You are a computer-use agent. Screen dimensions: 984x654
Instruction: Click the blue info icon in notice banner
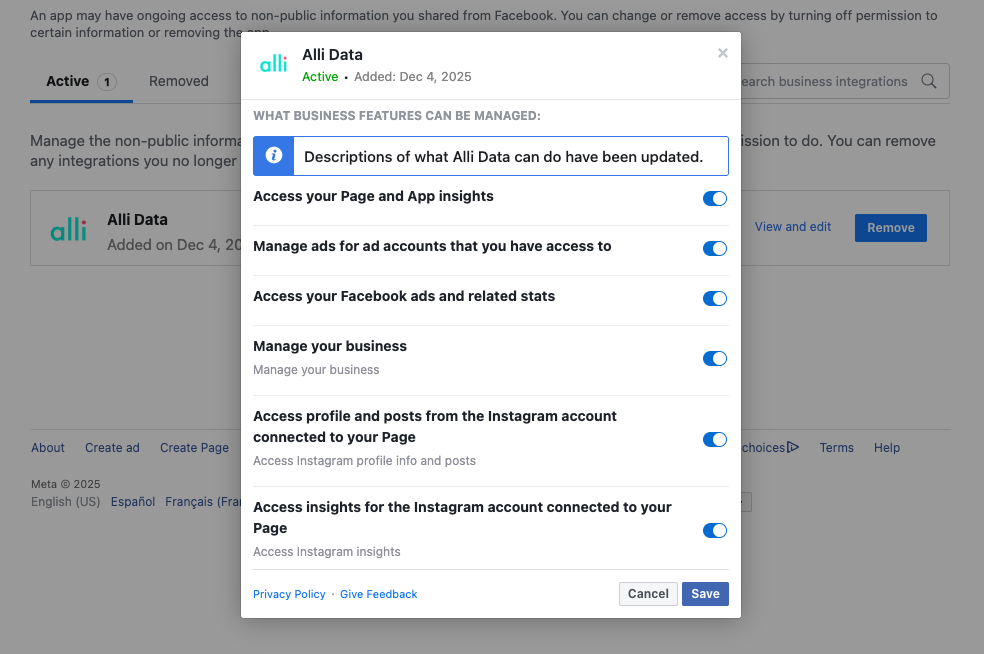(273, 156)
